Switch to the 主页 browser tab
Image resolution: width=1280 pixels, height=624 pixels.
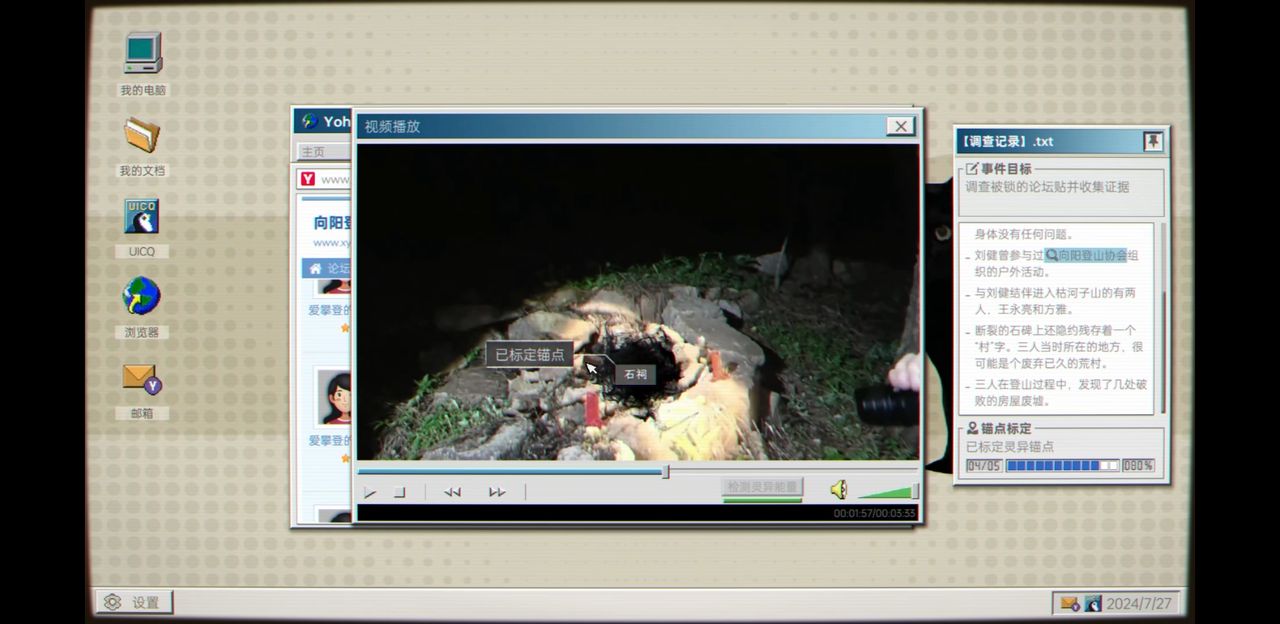[x=313, y=152]
